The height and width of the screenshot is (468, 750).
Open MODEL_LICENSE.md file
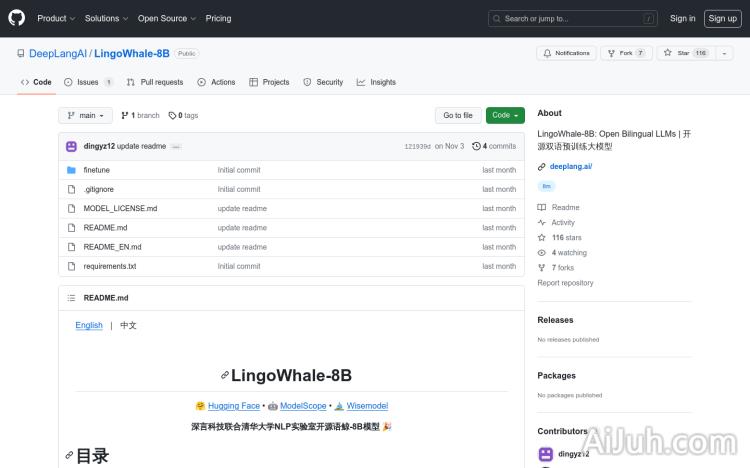(x=120, y=208)
